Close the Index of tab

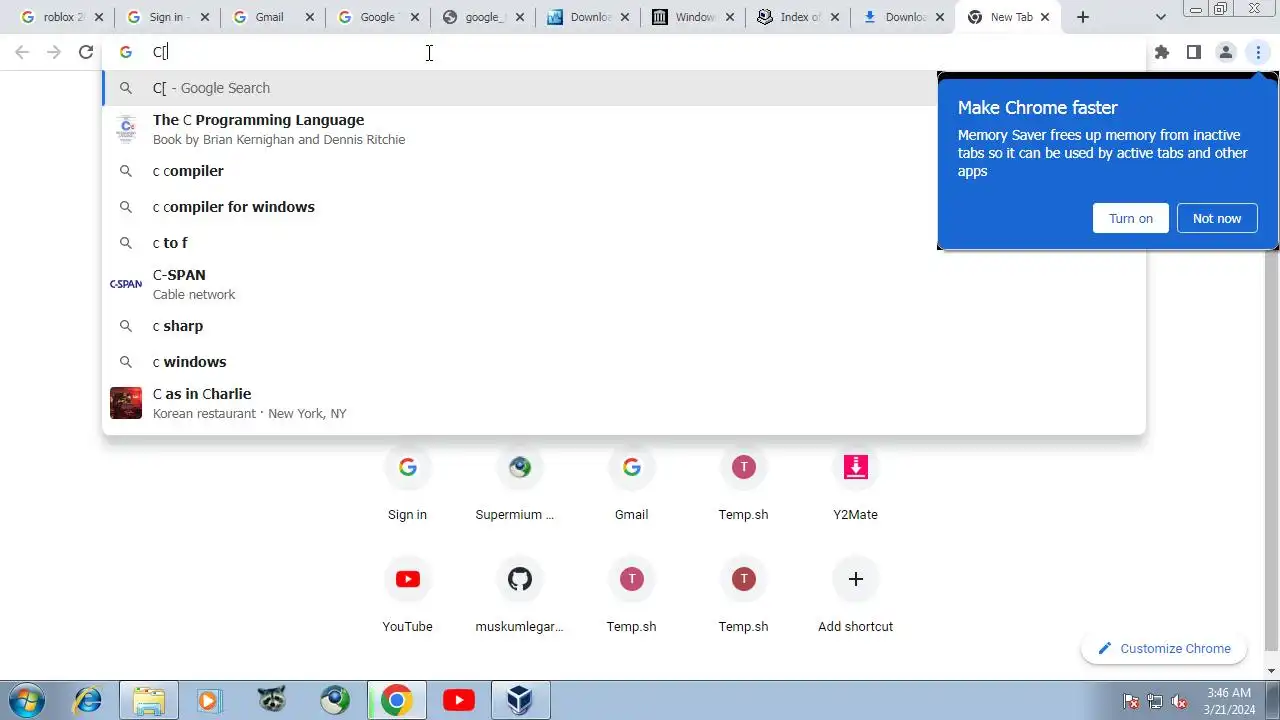pyautogui.click(x=835, y=17)
